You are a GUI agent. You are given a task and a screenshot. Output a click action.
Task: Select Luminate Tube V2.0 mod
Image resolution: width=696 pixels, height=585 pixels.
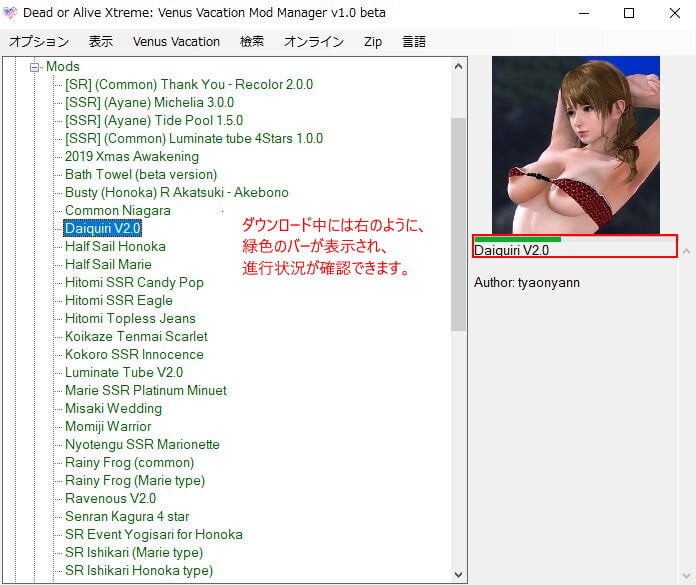click(x=124, y=372)
